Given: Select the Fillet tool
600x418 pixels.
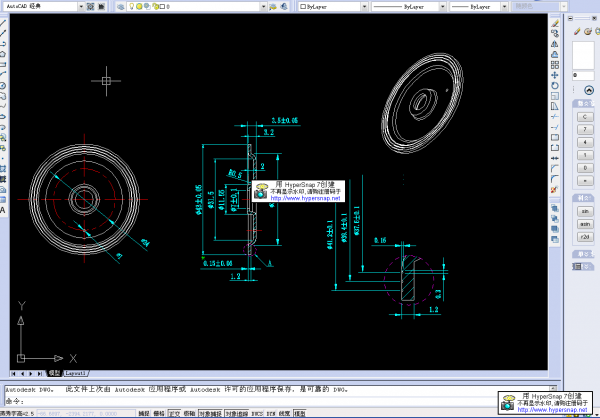Looking at the screenshot, I should 555,178.
